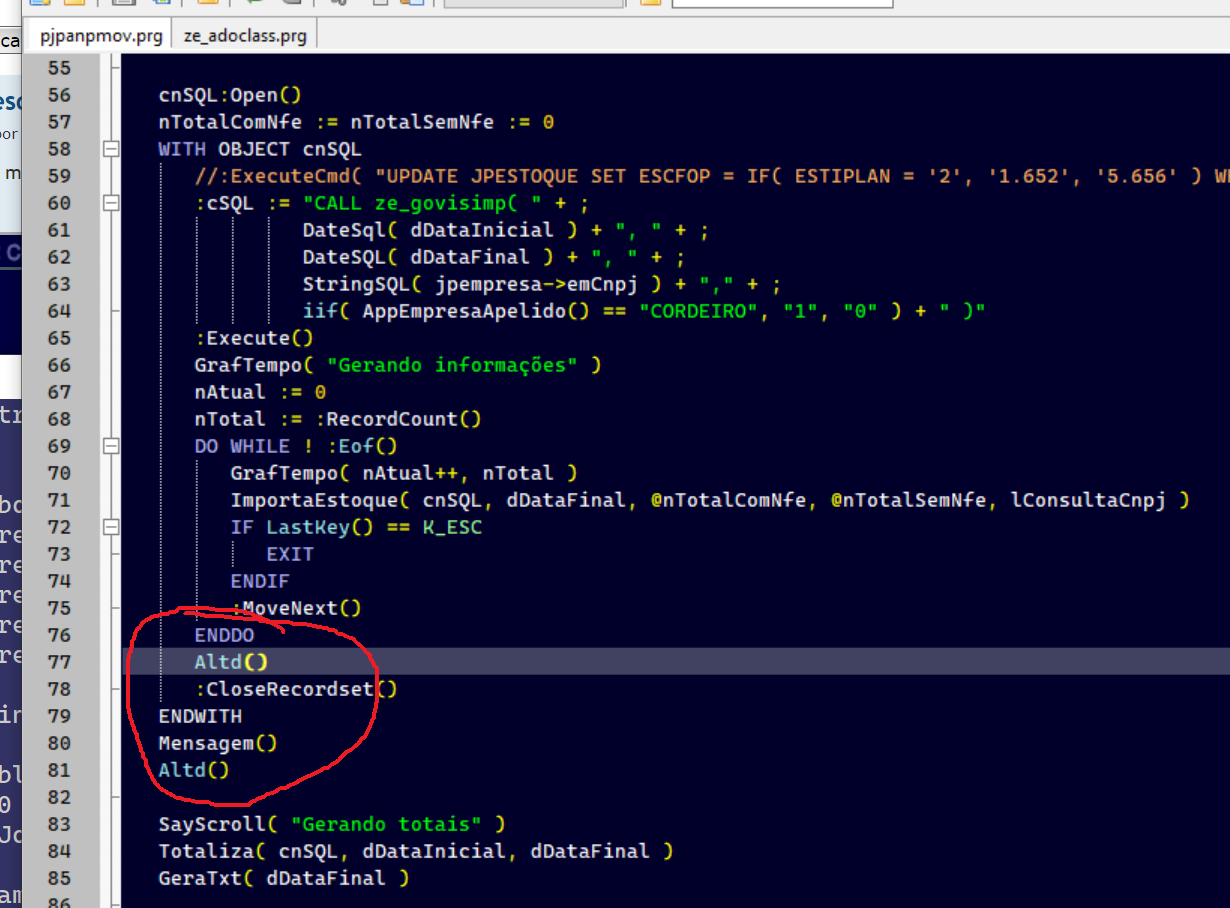Viewport: 1230px width, 908px height.
Task: Click :CloseRecordset() call
Action: click(296, 689)
